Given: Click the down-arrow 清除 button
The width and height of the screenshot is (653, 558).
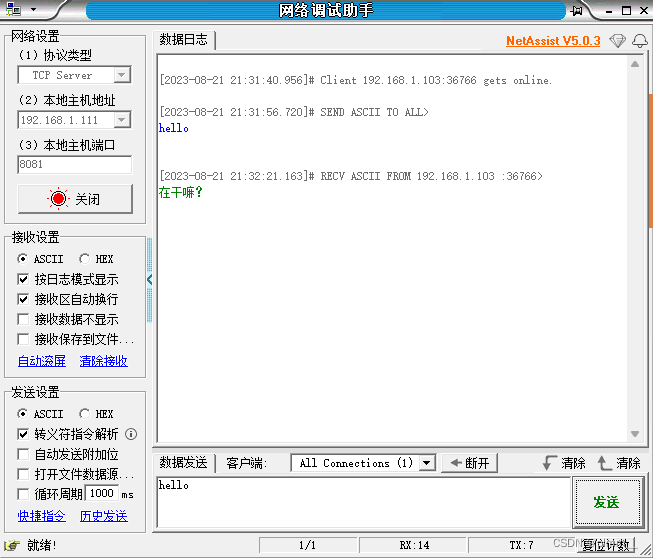Looking at the screenshot, I should click(x=564, y=463).
